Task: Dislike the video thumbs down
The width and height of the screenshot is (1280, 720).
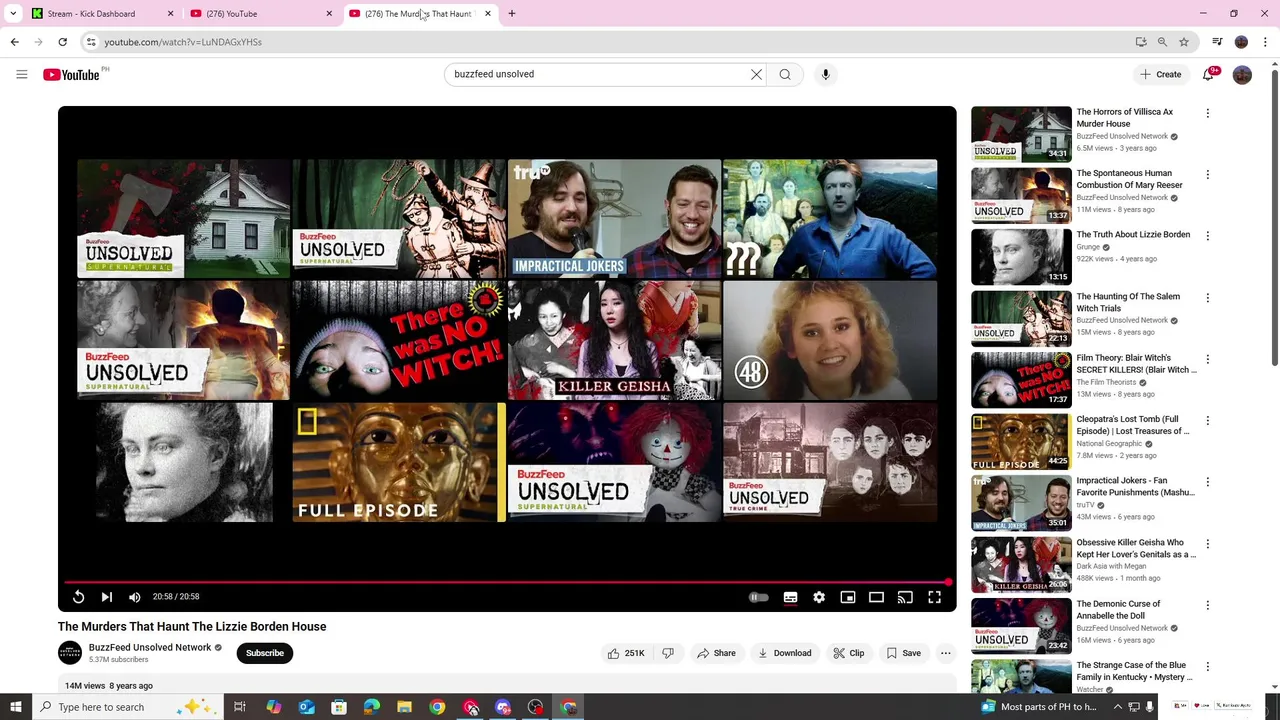Action: click(668, 653)
